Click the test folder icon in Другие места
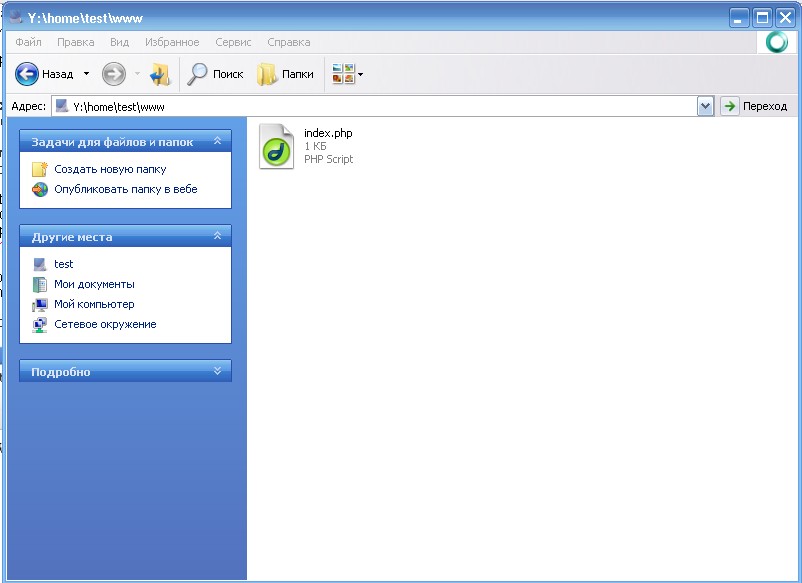Image resolution: width=802 pixels, height=583 pixels. coord(40,264)
